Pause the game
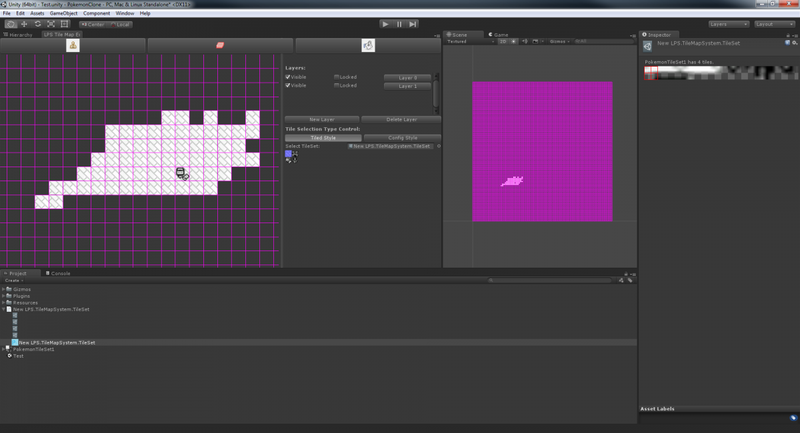 (x=399, y=24)
